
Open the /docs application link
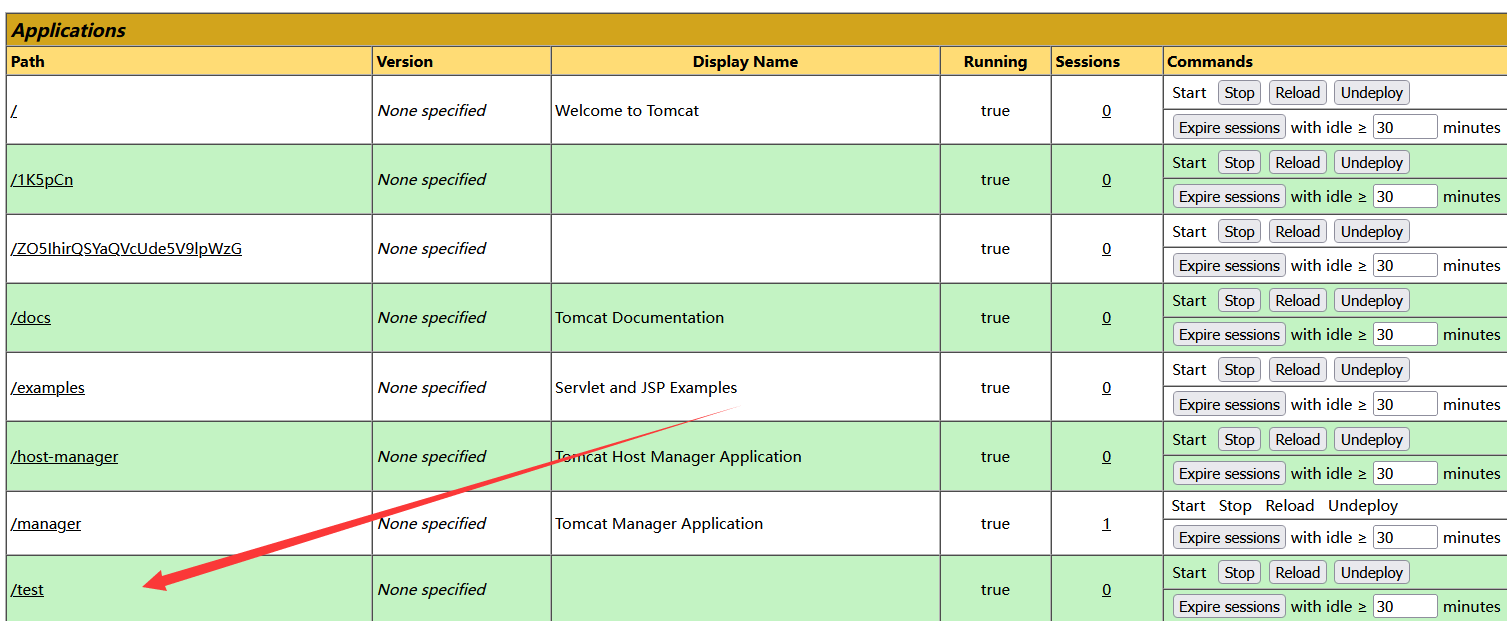pos(31,318)
